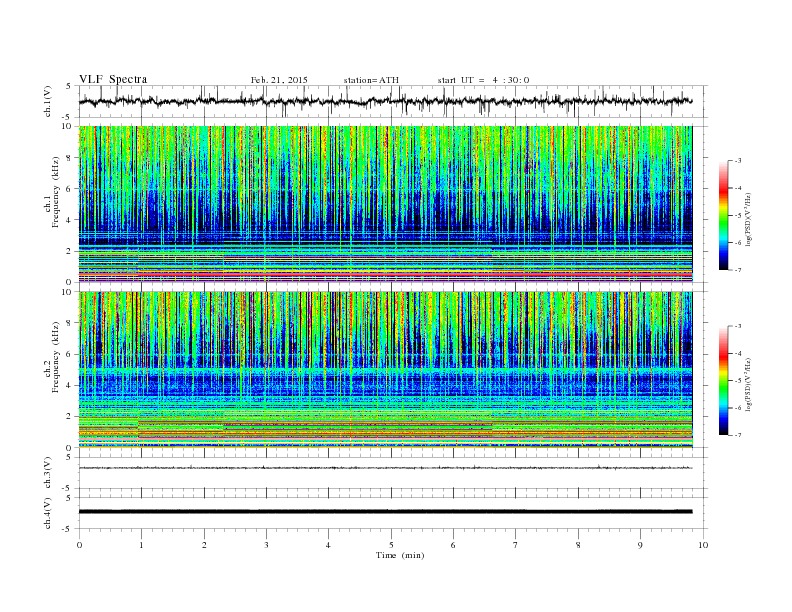Click the ch.2 "Frequency (kHz)" axis label
This screenshot has height=612, width=792.
pos(56,357)
